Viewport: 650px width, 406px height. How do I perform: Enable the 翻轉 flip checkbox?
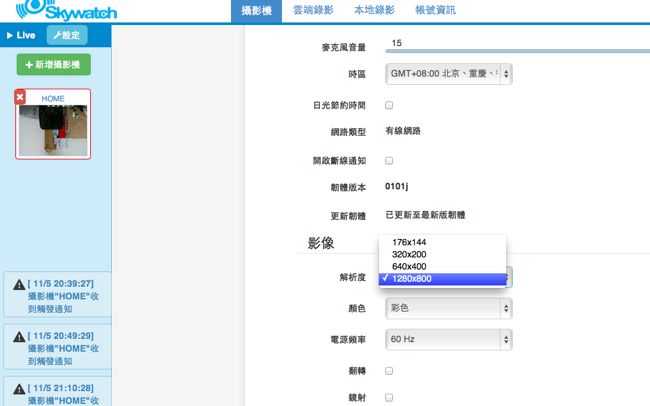tap(389, 370)
